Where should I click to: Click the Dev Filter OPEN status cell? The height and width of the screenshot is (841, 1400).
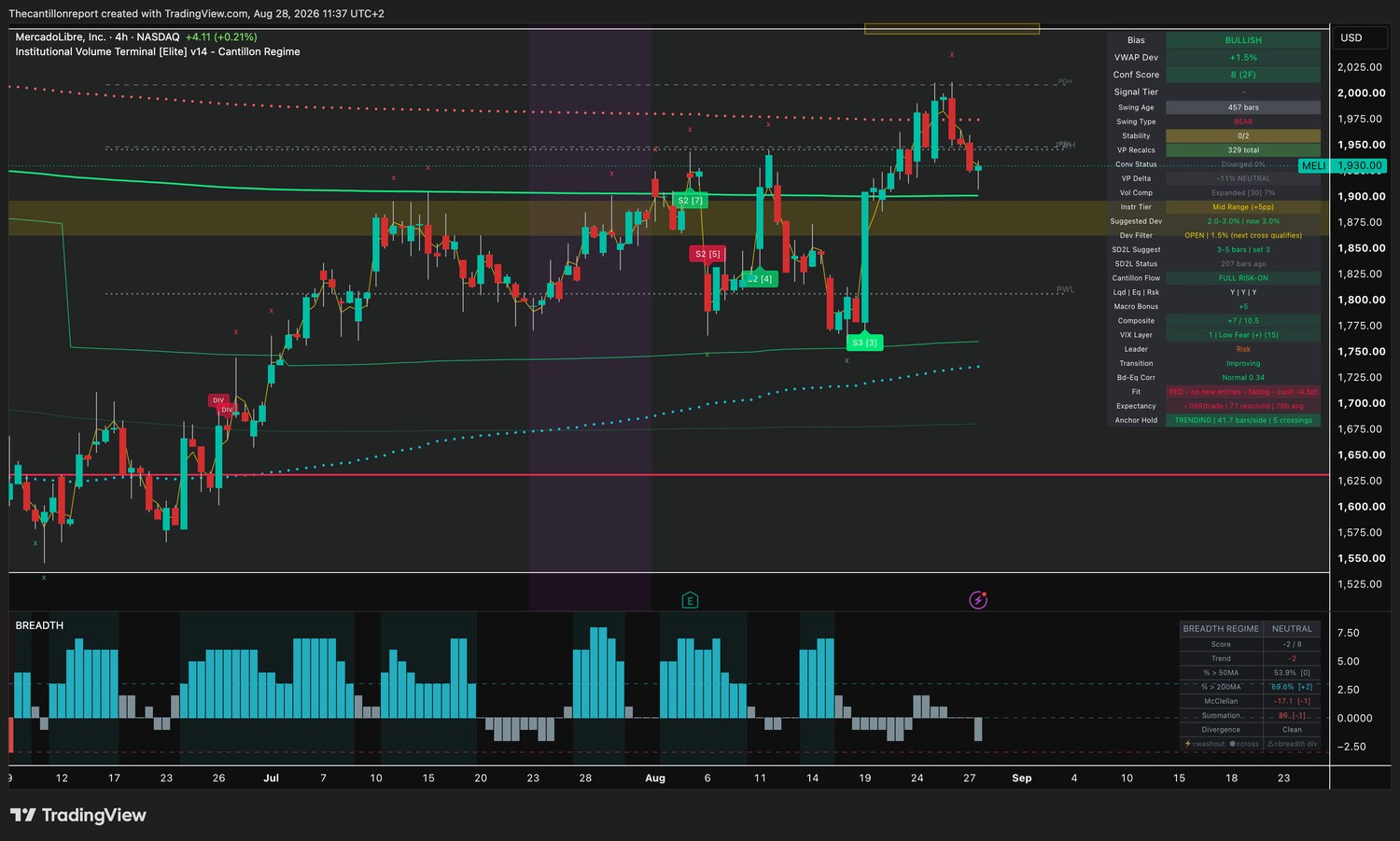pyautogui.click(x=1243, y=235)
